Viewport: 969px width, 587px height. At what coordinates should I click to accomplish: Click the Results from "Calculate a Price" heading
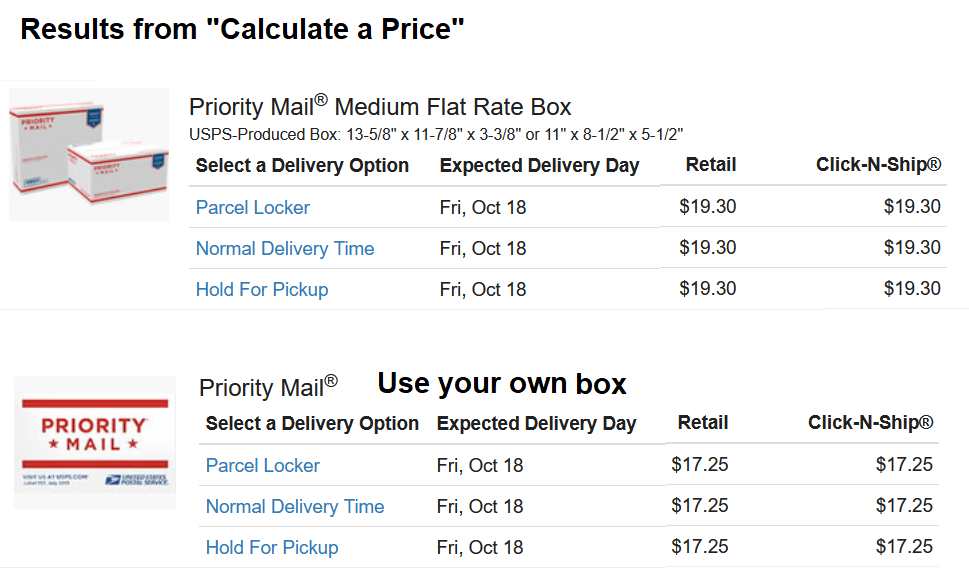[243, 29]
